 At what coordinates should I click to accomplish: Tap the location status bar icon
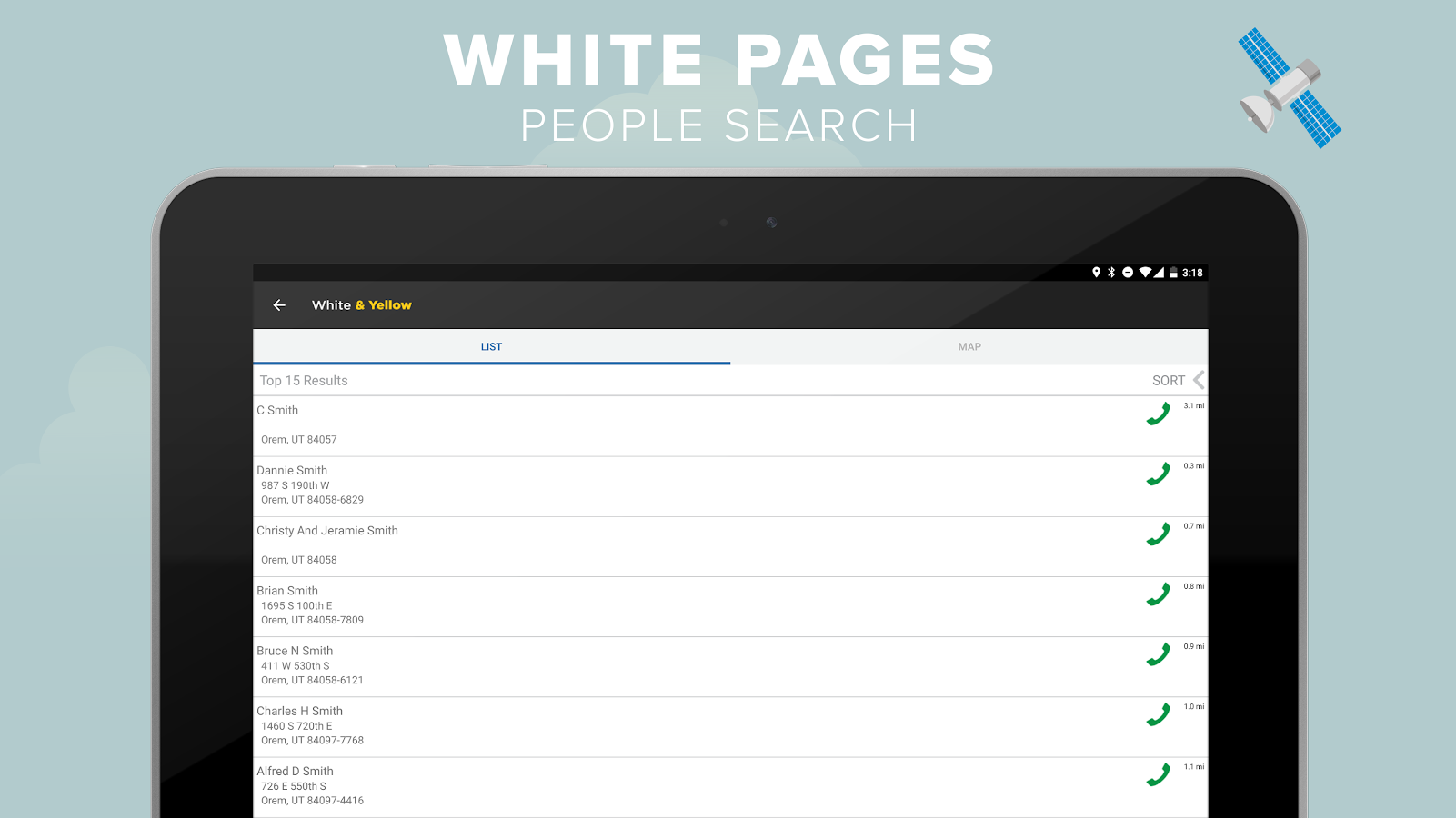(1097, 273)
